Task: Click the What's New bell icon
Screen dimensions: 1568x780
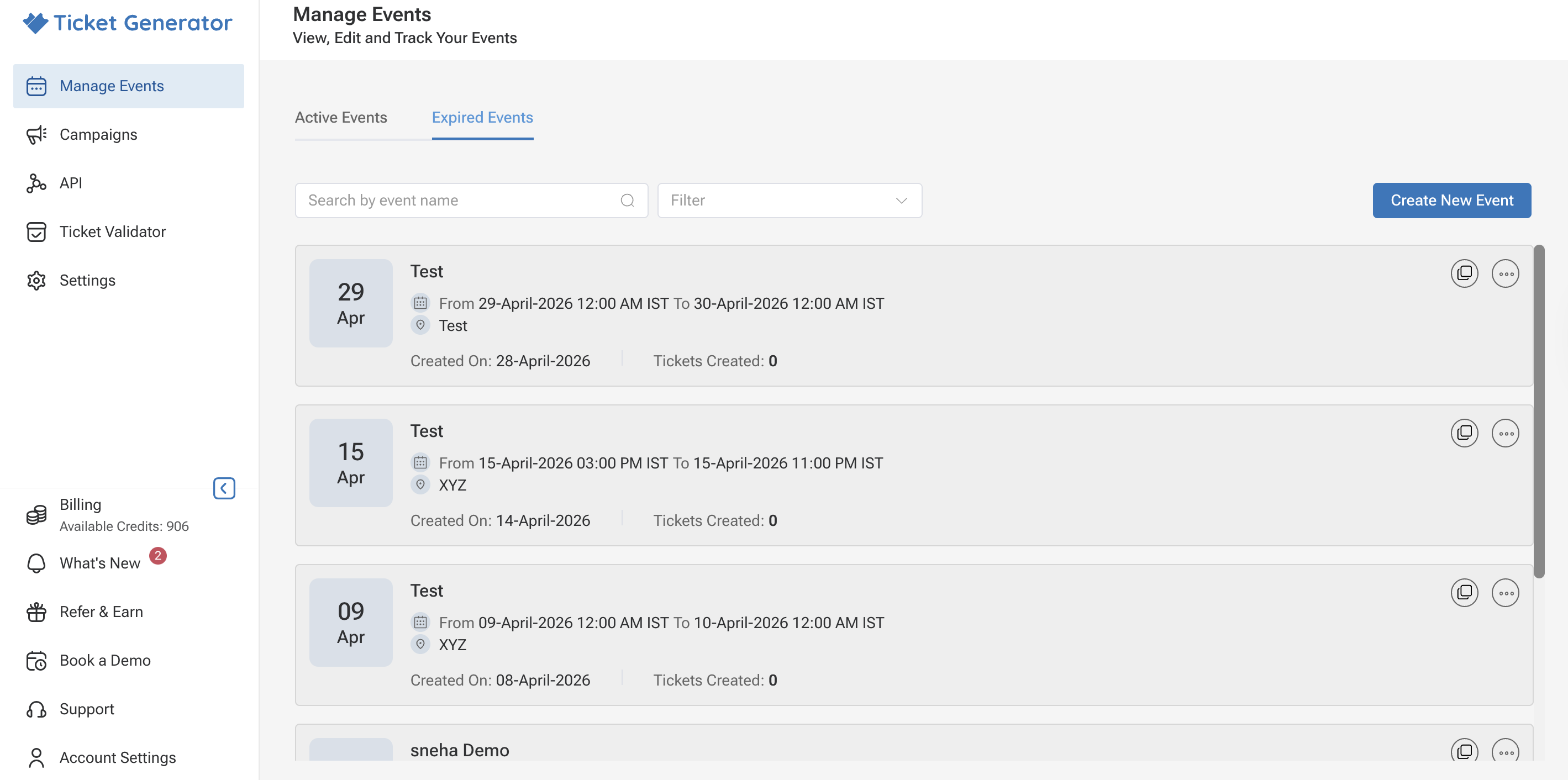Action: (x=36, y=563)
